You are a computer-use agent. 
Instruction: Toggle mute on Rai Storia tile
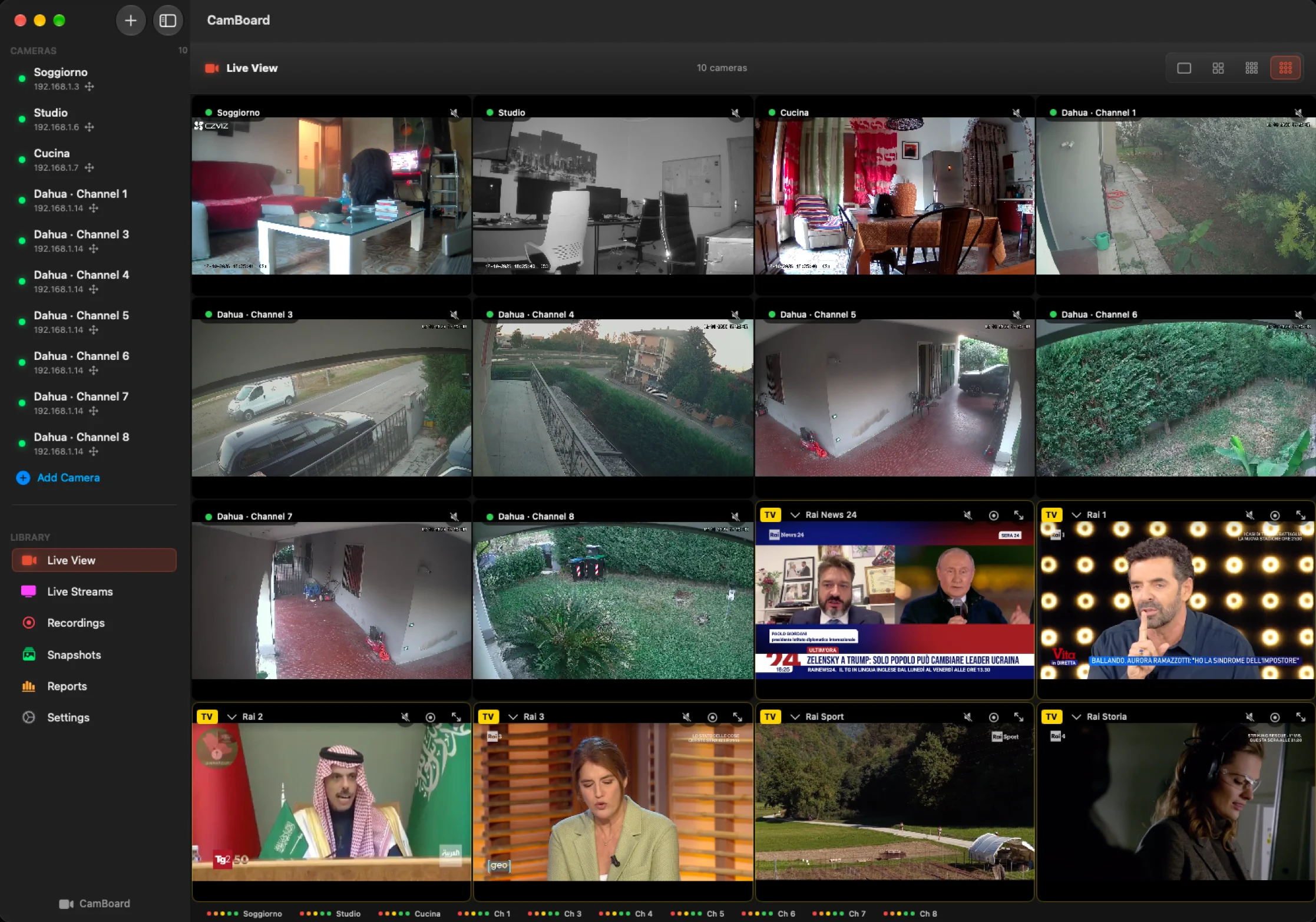pos(1249,718)
